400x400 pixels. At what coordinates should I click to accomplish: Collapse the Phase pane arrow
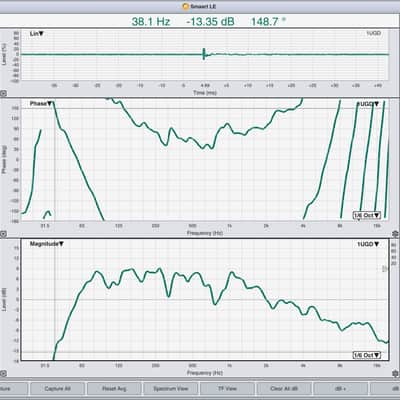(3, 234)
